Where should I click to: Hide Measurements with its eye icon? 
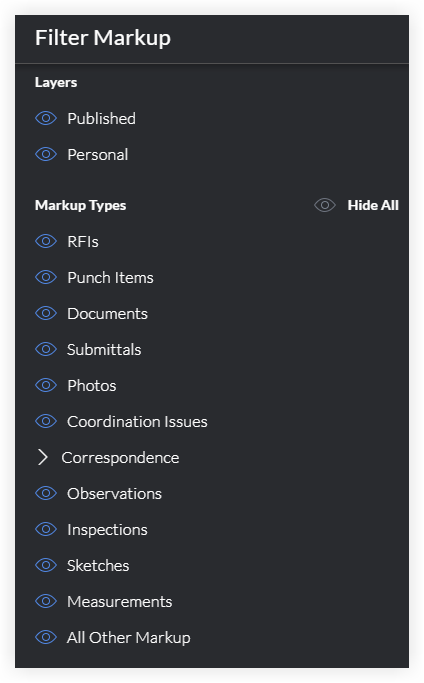click(x=46, y=601)
